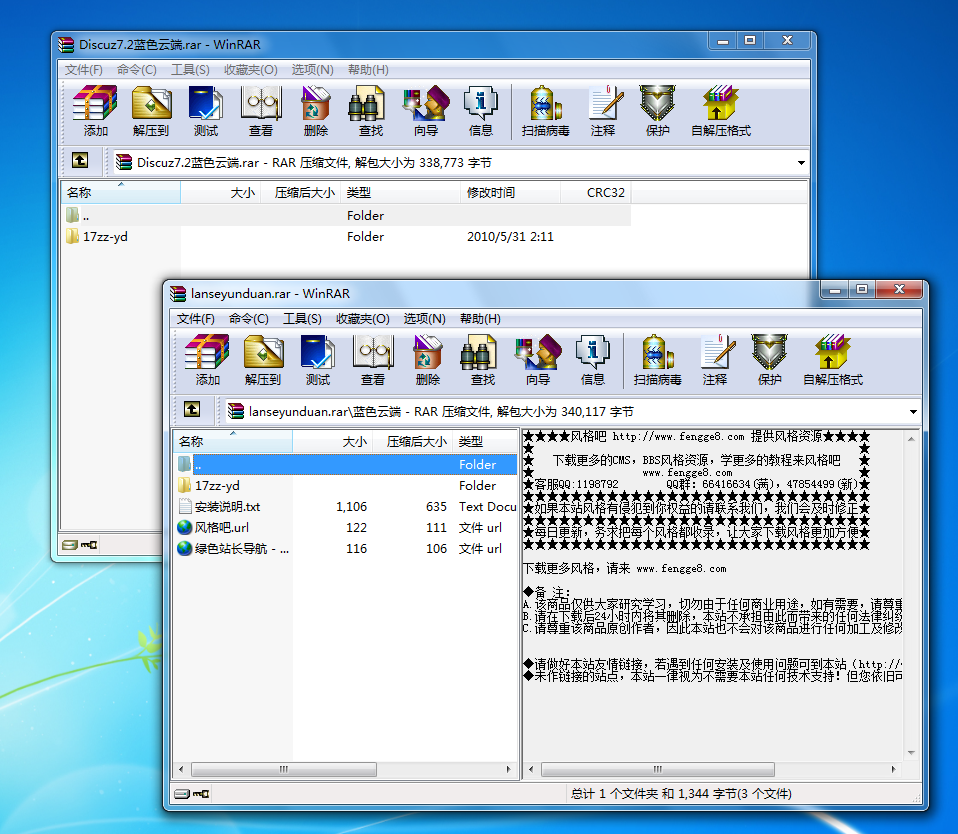Image resolution: width=958 pixels, height=834 pixels.
Task: Sort by 大小 column in Discuz7.2 window
Action: click(221, 192)
